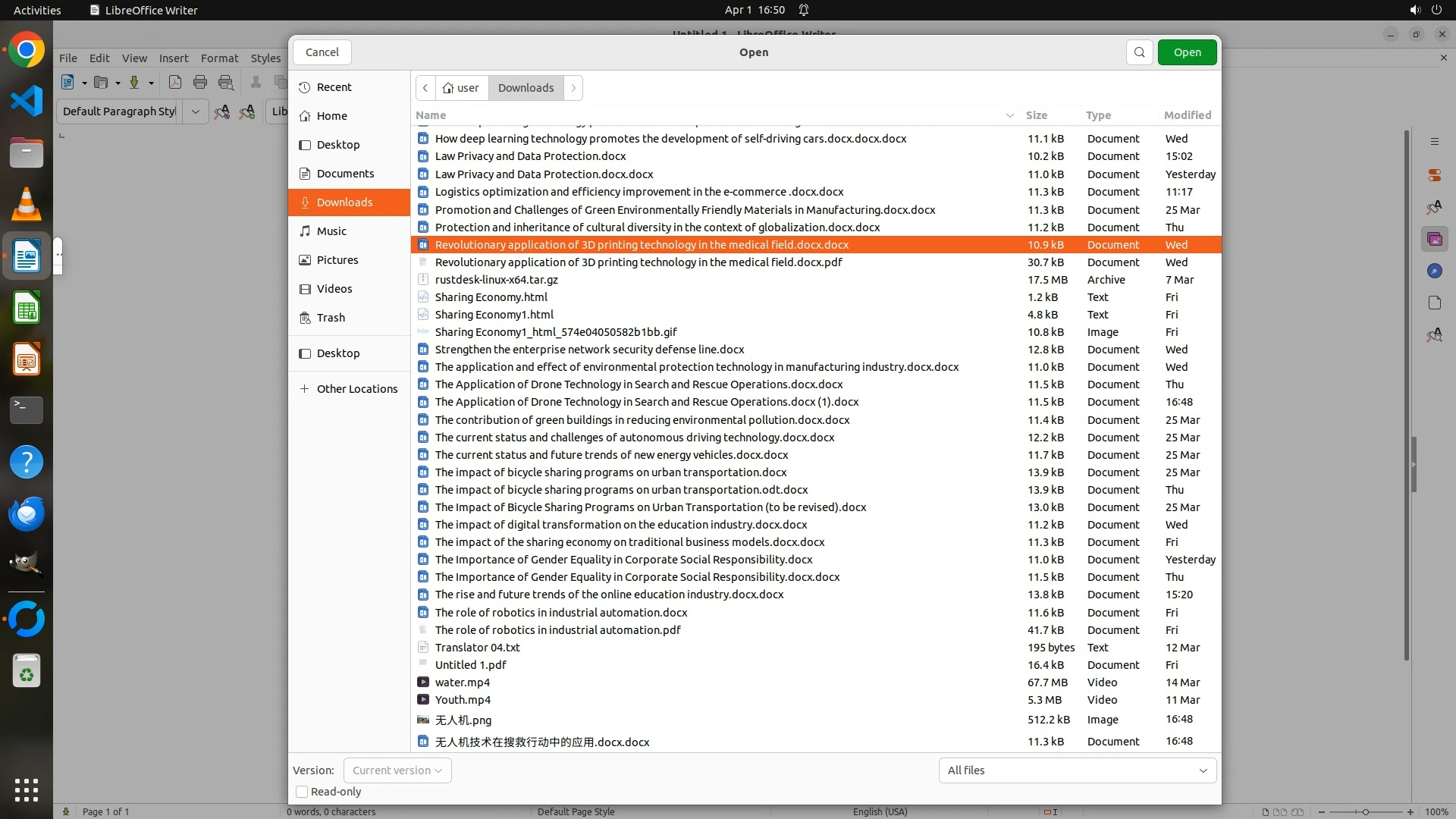Sort files by Size column header
Viewport: 1456px width, 819px height.
(x=1036, y=115)
